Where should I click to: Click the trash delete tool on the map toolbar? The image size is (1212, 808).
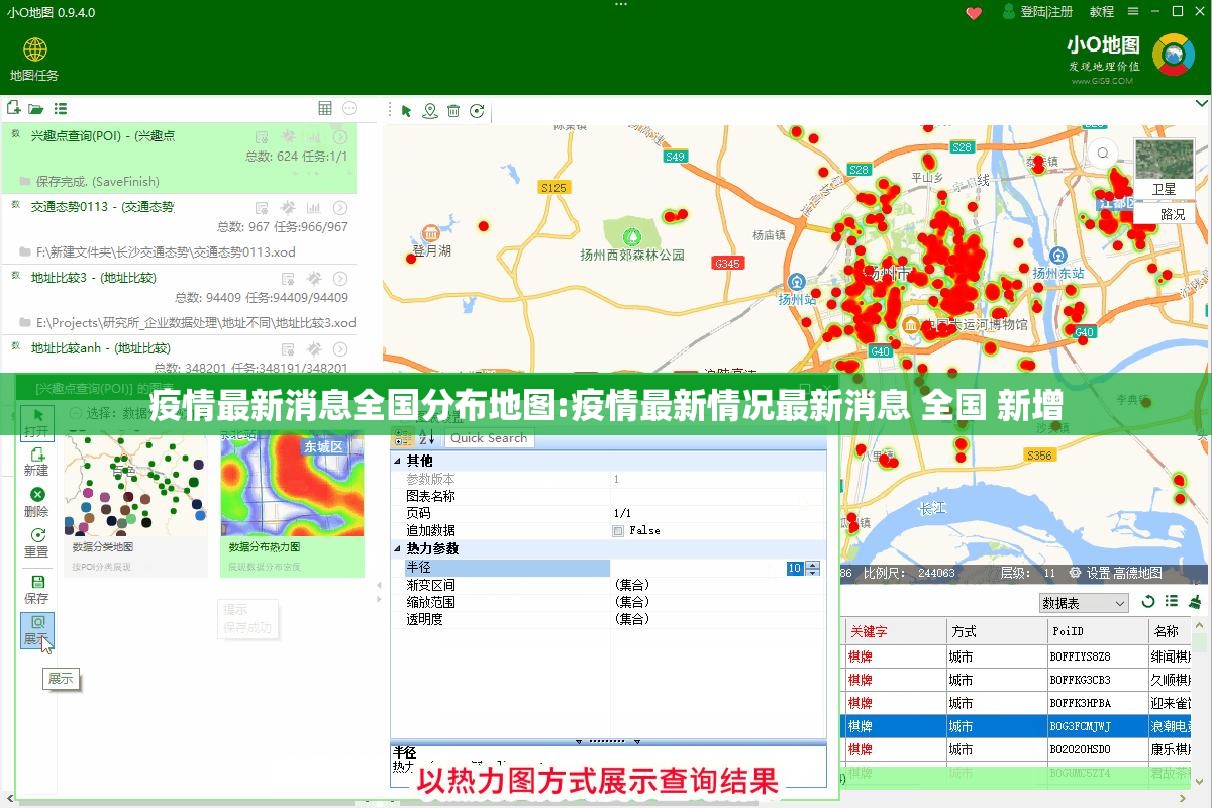click(453, 111)
